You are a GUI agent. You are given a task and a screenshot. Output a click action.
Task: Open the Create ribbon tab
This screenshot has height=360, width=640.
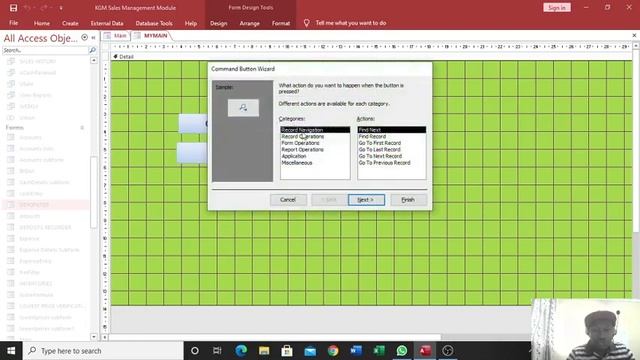pos(70,23)
